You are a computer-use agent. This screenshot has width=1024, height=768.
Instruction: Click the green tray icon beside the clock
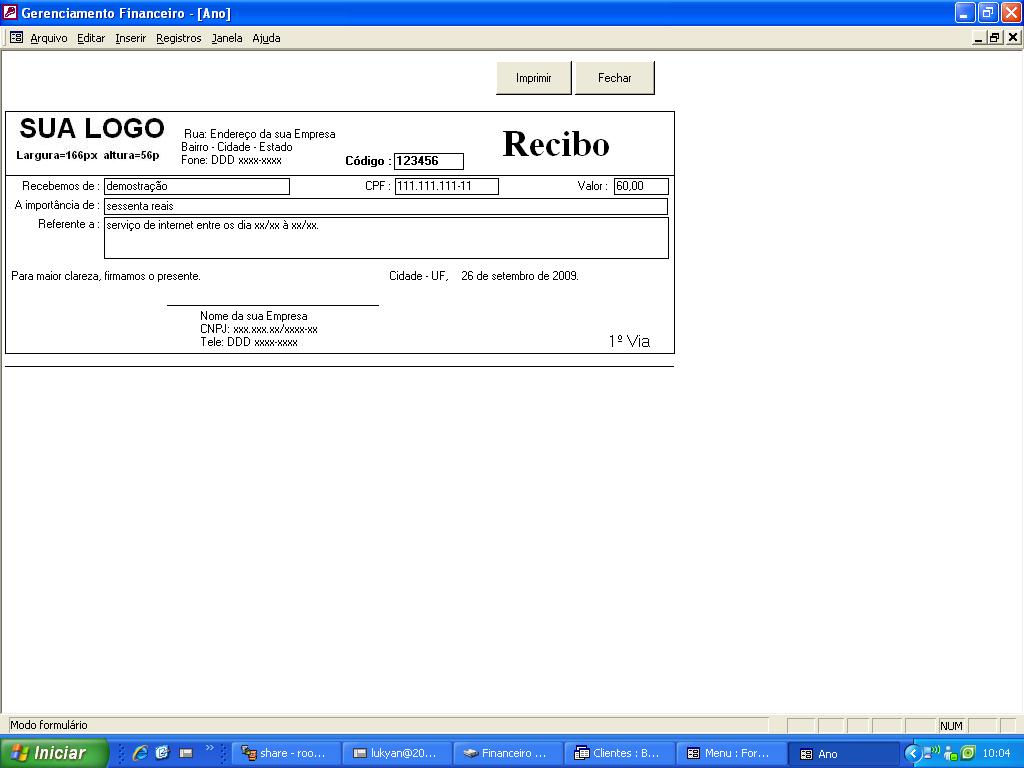tap(968, 753)
